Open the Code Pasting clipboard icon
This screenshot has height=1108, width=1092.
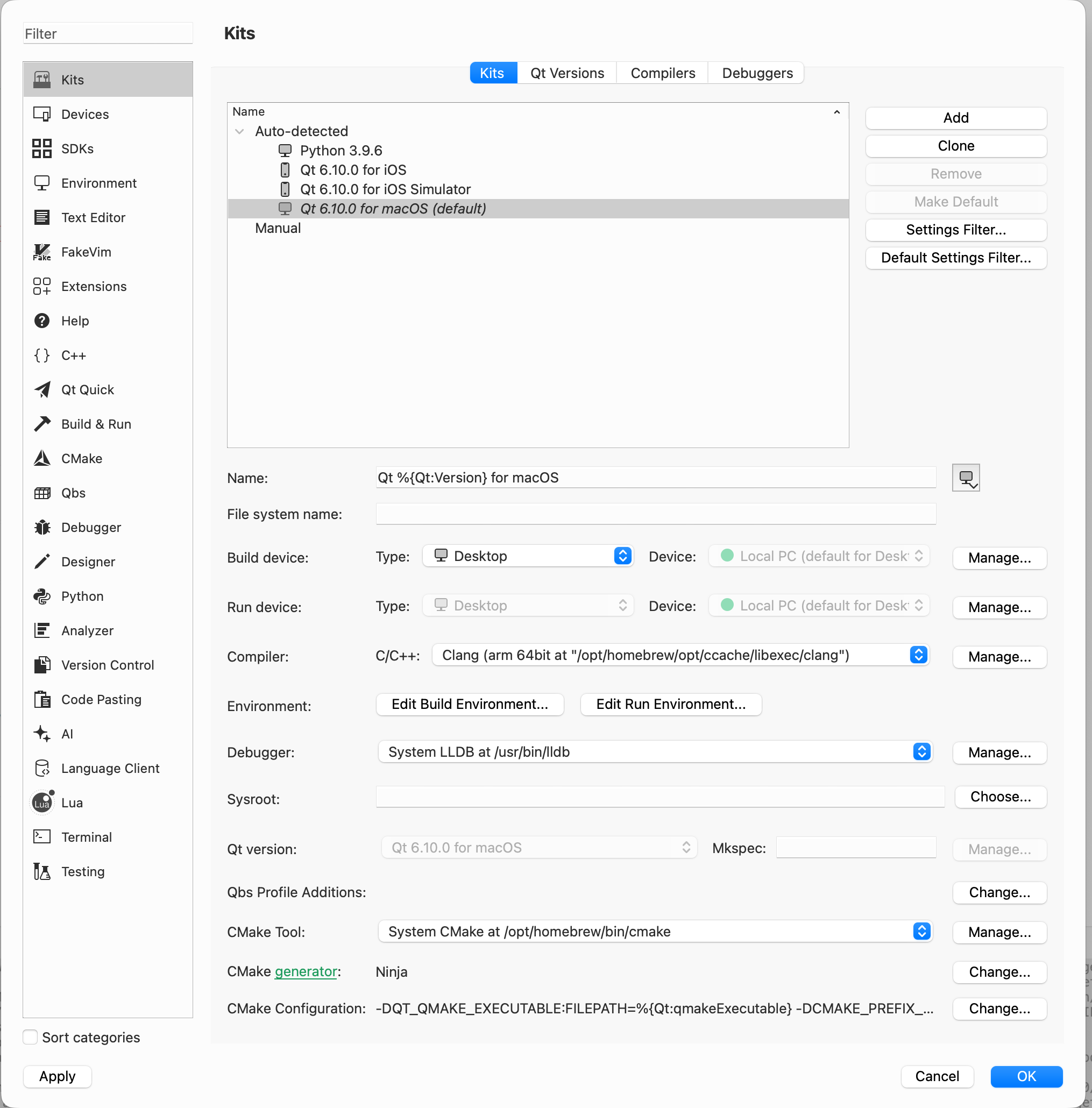point(42,699)
